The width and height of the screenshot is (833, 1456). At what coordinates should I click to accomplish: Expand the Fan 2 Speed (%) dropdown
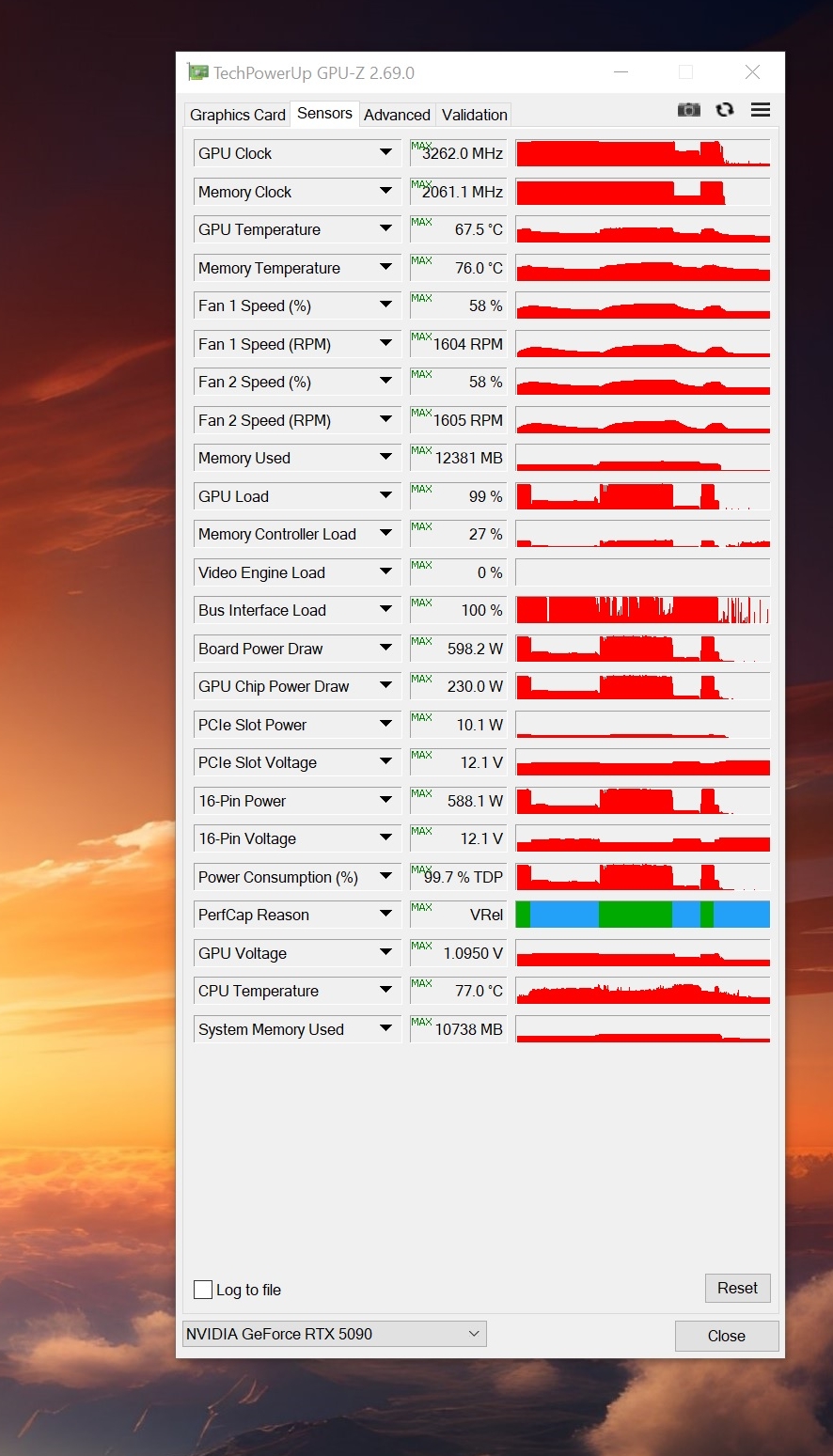click(x=385, y=381)
